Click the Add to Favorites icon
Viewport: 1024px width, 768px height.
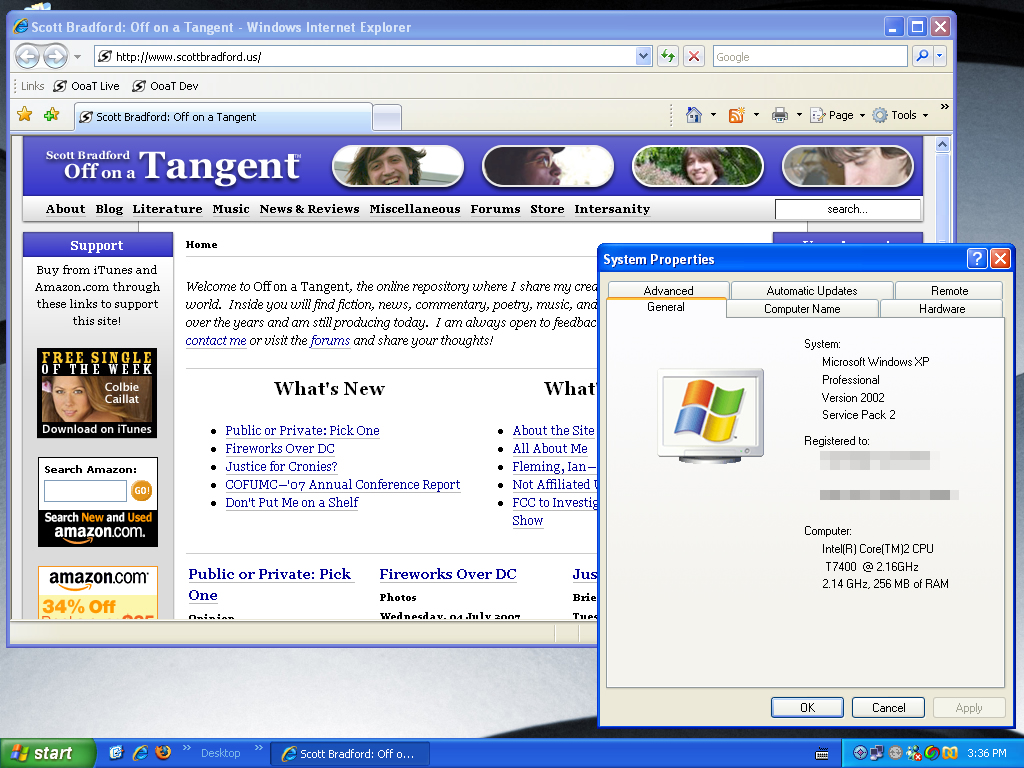(51, 115)
